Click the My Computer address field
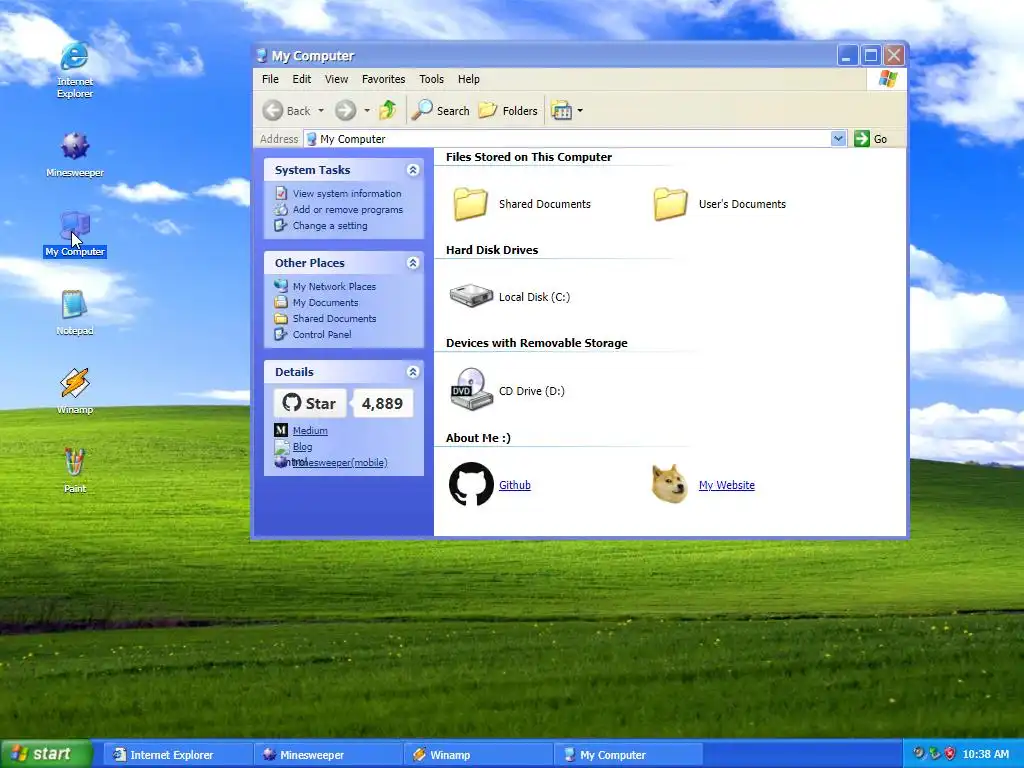This screenshot has height=768, width=1024. pos(568,138)
